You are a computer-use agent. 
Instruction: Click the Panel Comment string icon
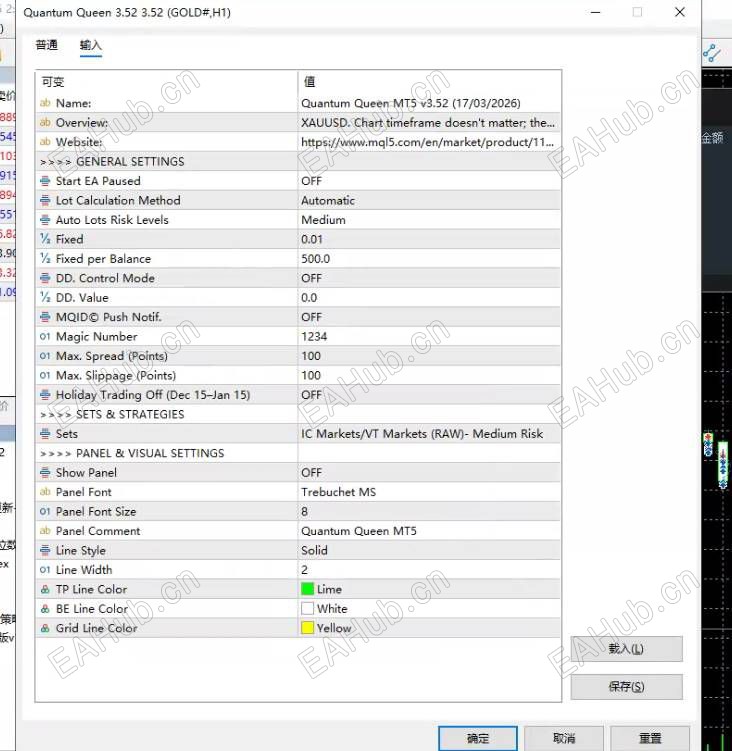click(x=45, y=531)
